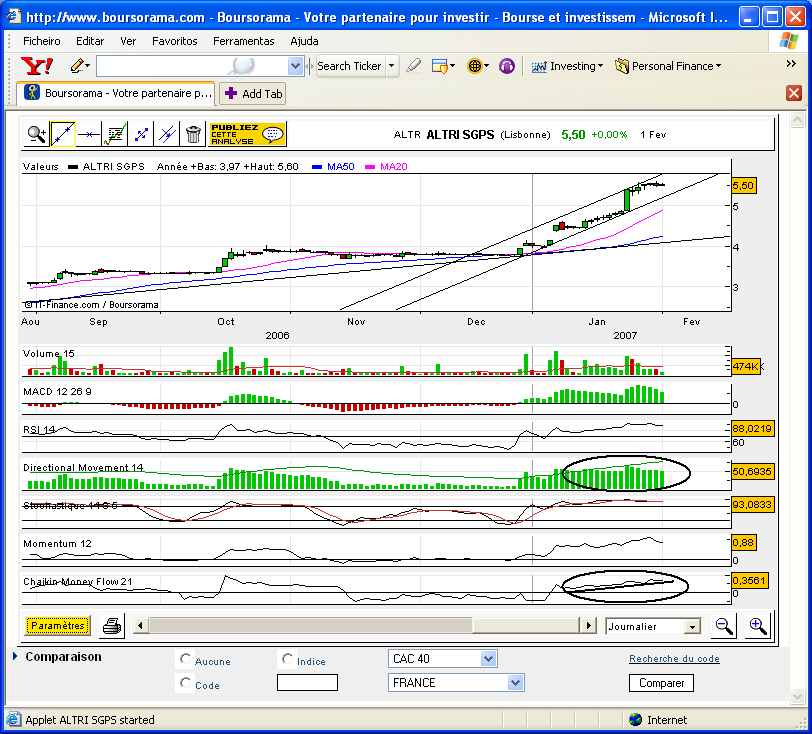Open the CAC 40 index dropdown
812x734 pixels.
pyautogui.click(x=442, y=659)
